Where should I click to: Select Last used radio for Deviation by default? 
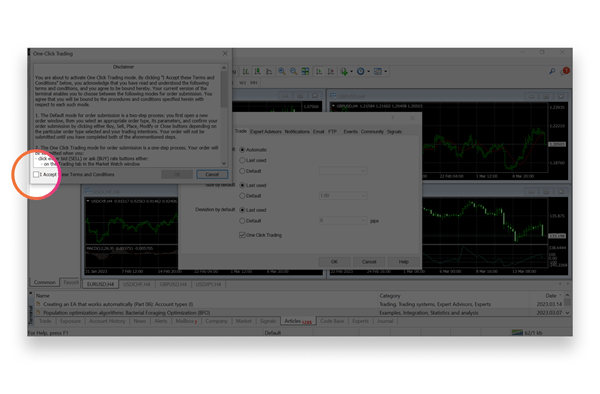pos(242,210)
